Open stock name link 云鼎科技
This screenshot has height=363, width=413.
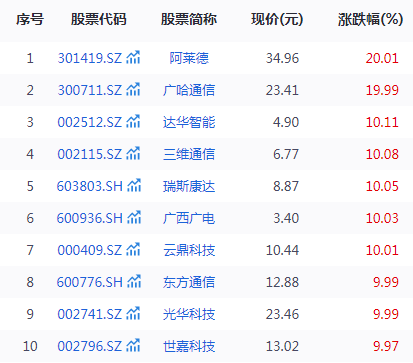point(189,250)
